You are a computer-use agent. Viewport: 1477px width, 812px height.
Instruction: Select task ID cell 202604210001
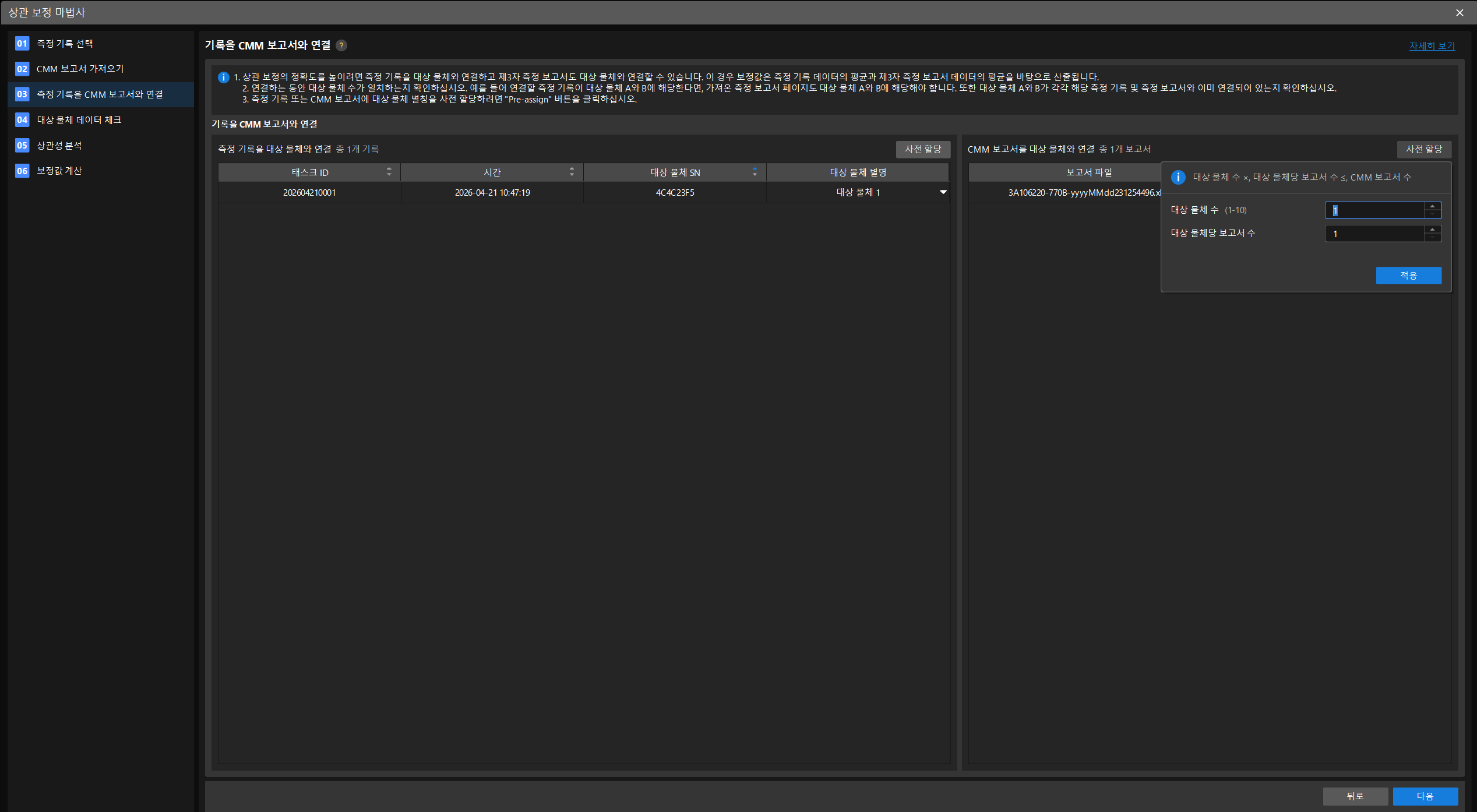coord(309,193)
